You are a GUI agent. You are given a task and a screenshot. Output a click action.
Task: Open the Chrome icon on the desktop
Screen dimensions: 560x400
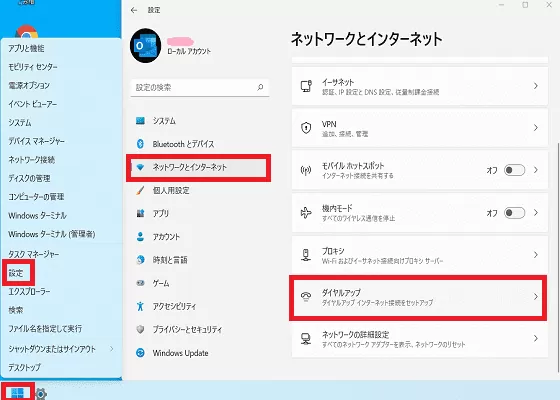click(x=26, y=31)
